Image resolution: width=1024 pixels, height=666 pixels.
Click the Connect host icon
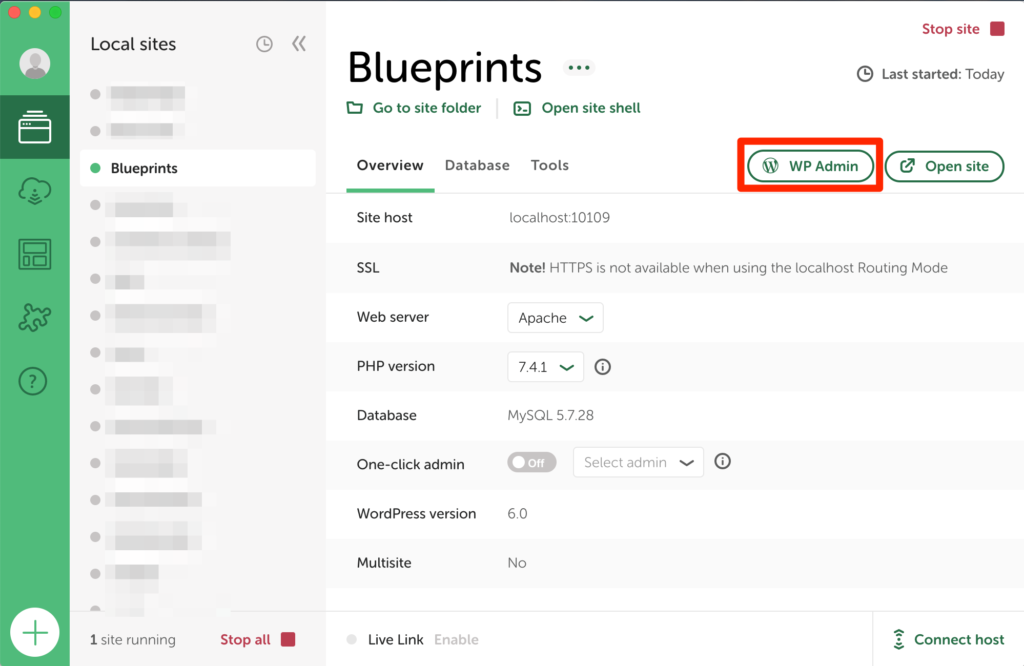[x=899, y=639]
